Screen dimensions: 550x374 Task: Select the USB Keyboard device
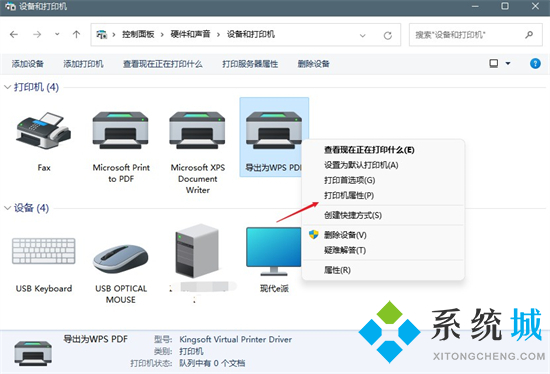point(44,251)
